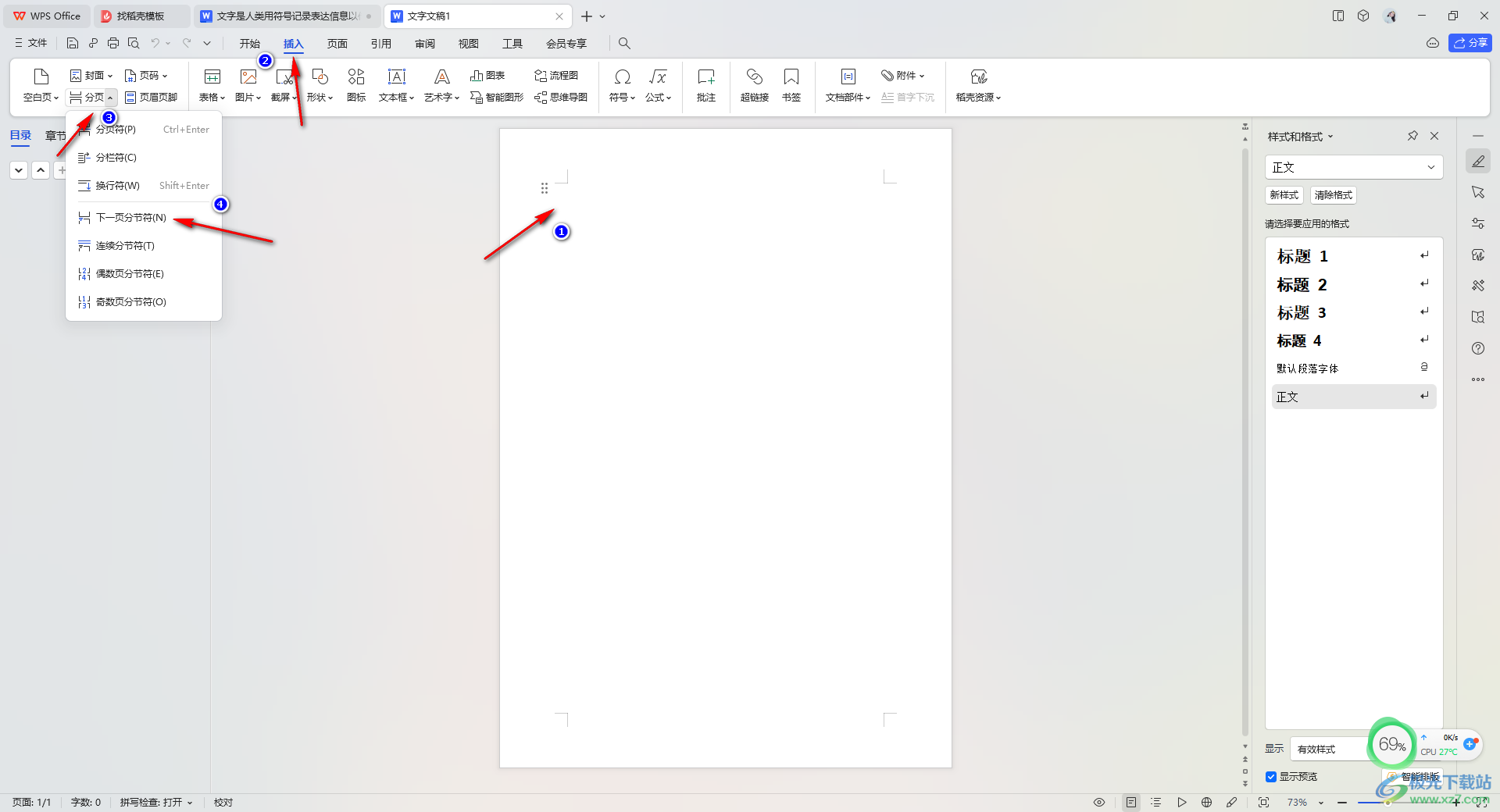This screenshot has height=812, width=1500.
Task: Open the 公式 formula tool
Action: pos(658,85)
